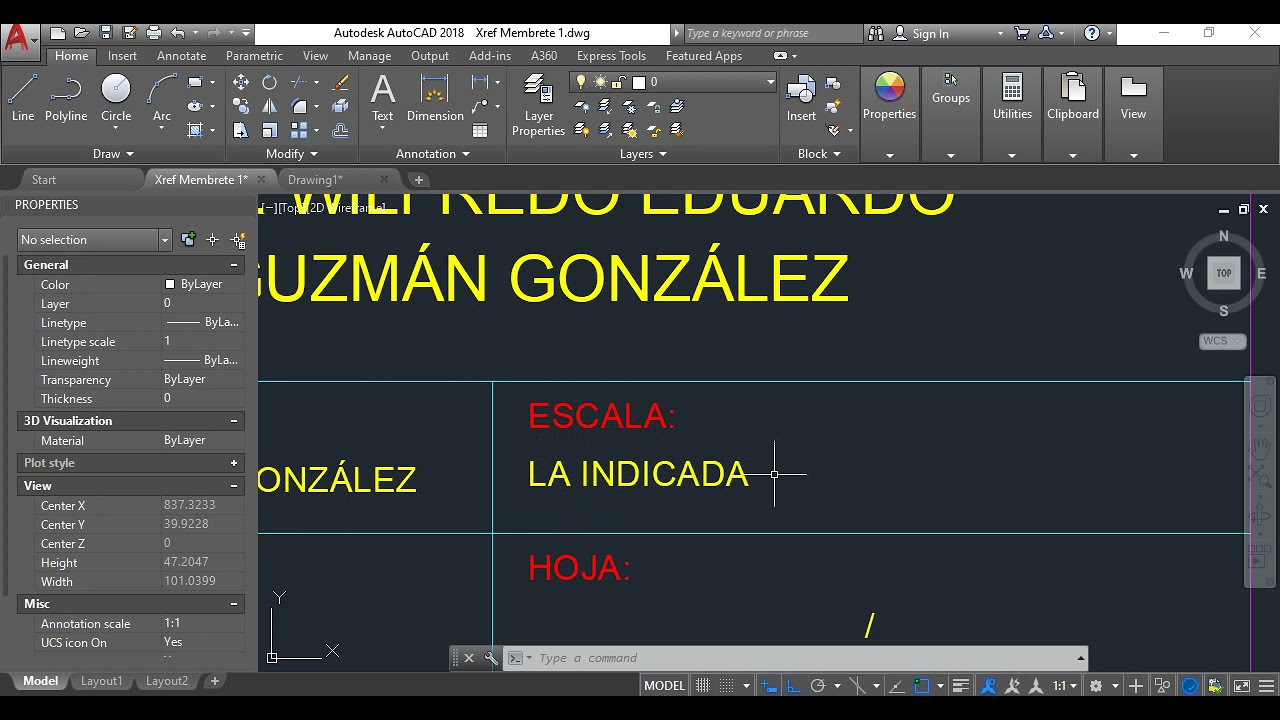Click the Save icon in Quick Access toolbar
The width and height of the screenshot is (1280, 720).
click(106, 33)
